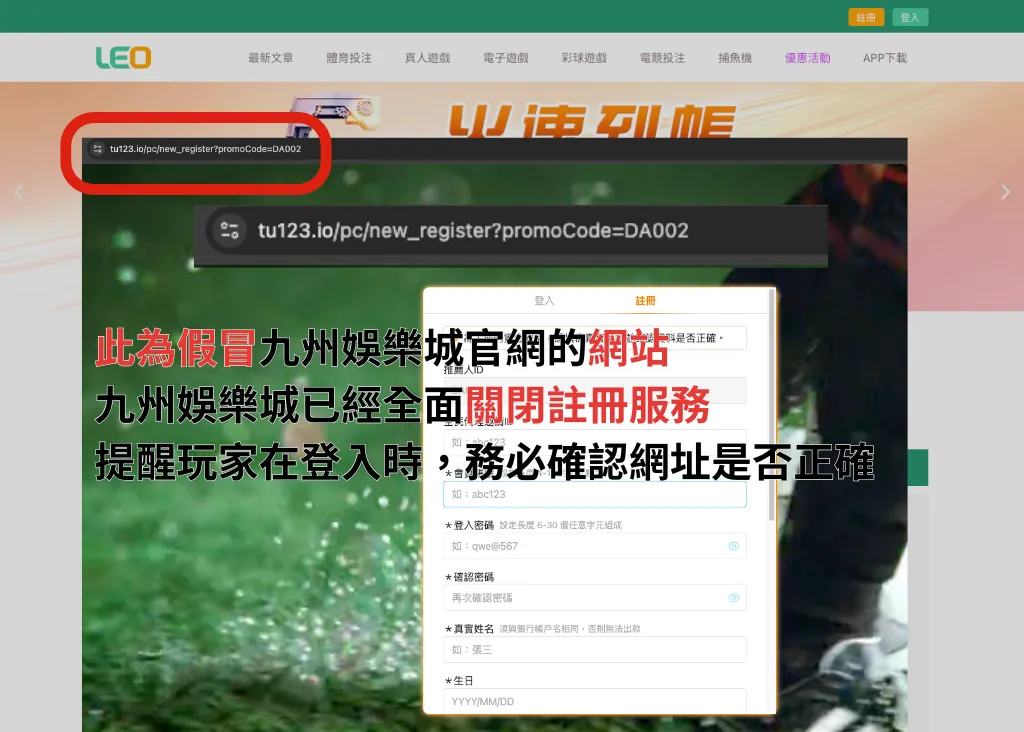1024x732 pixels.
Task: Open the 優惠活動 menu item
Action: click(x=806, y=57)
